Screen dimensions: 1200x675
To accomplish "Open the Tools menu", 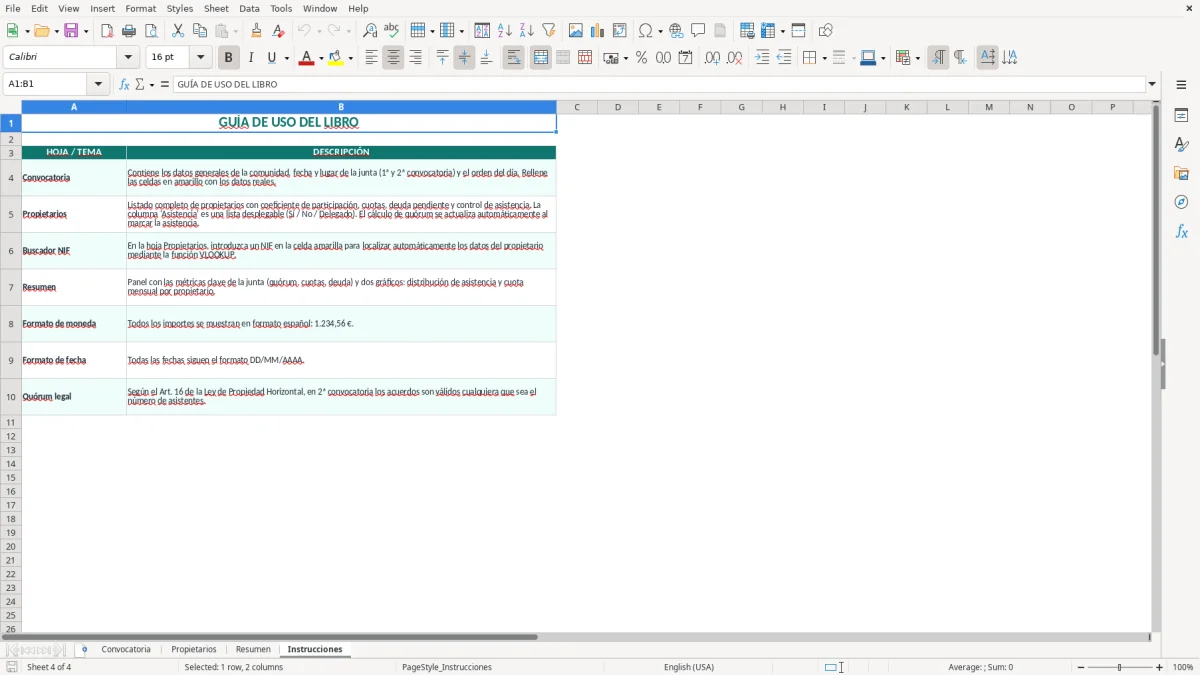I will 281,8.
